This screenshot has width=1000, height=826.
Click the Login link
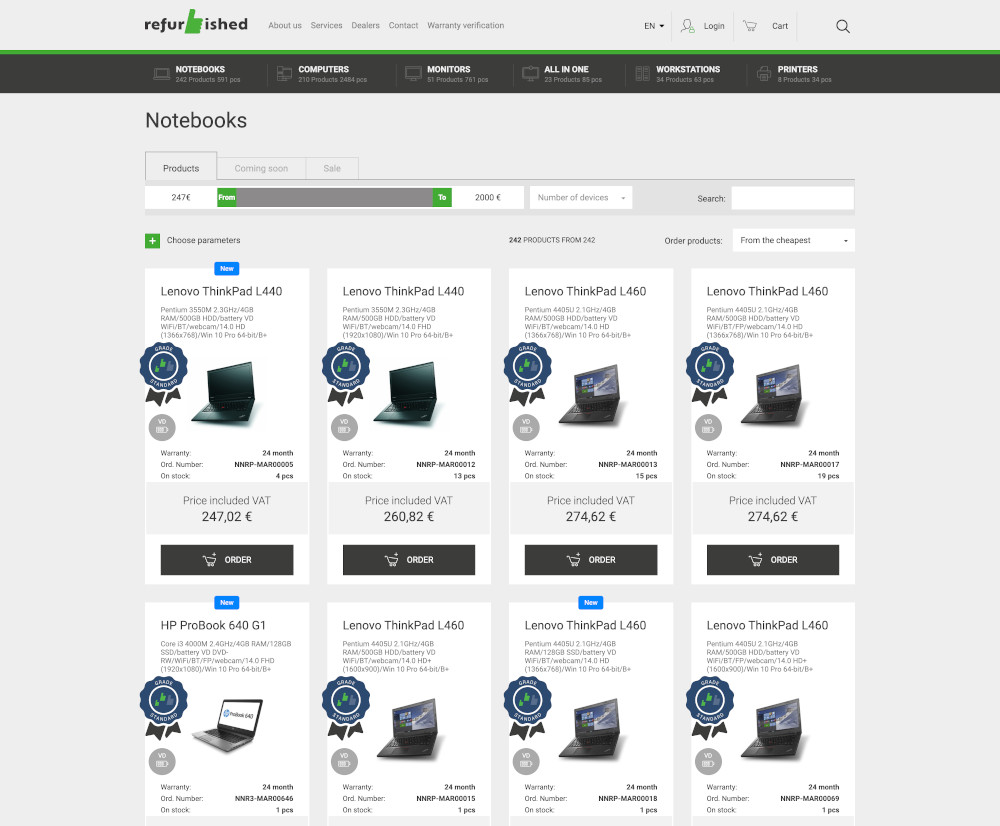(x=714, y=26)
